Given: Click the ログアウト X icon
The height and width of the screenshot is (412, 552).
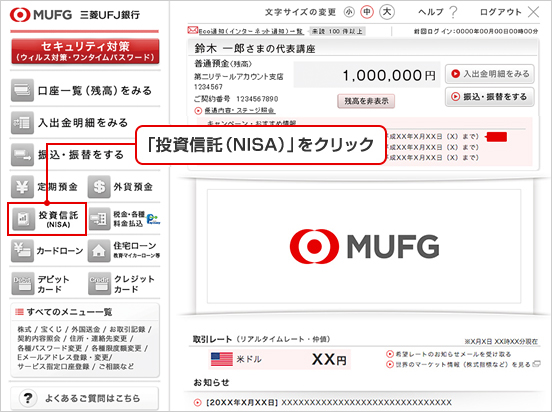Looking at the screenshot, I should pos(533,12).
